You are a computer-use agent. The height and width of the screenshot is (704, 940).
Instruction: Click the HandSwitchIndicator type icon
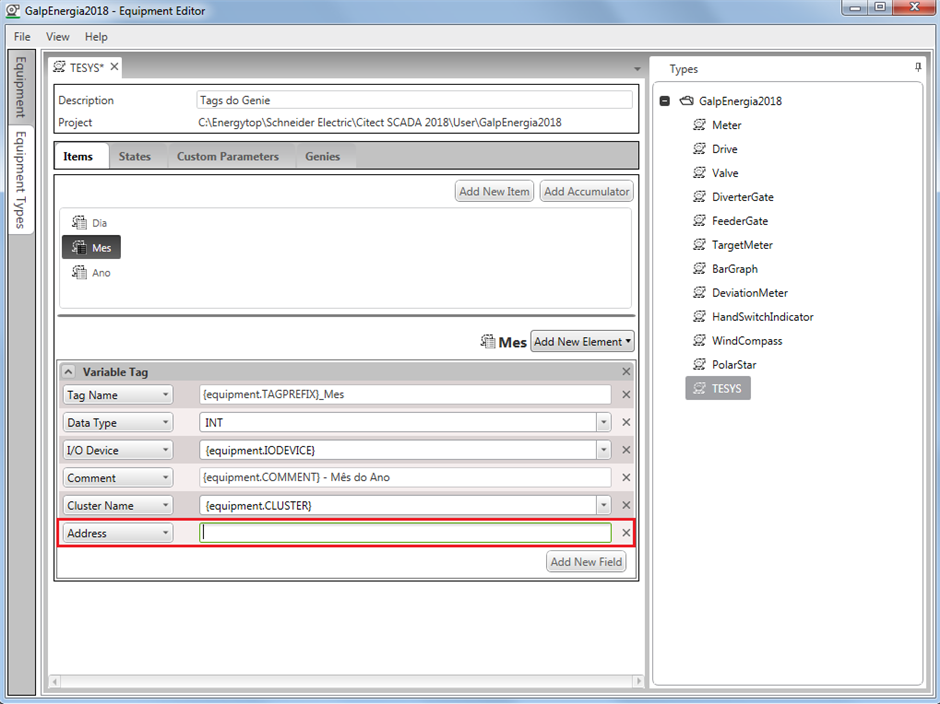click(x=699, y=317)
